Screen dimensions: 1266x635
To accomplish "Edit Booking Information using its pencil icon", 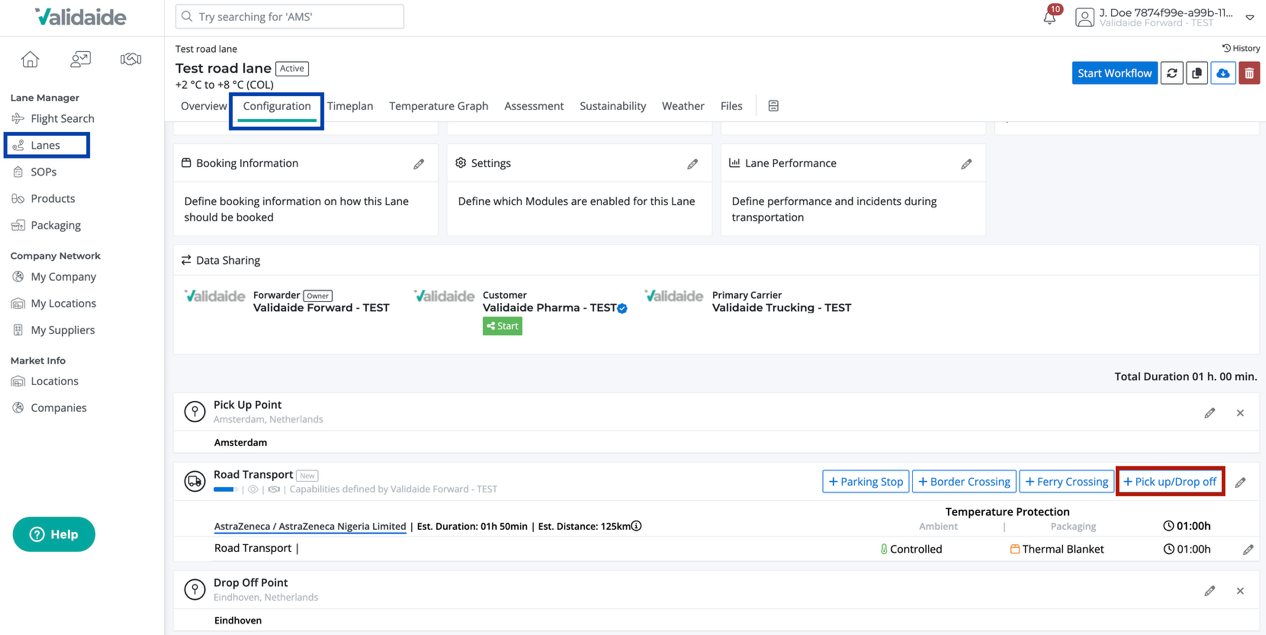I will pyautogui.click(x=419, y=163).
